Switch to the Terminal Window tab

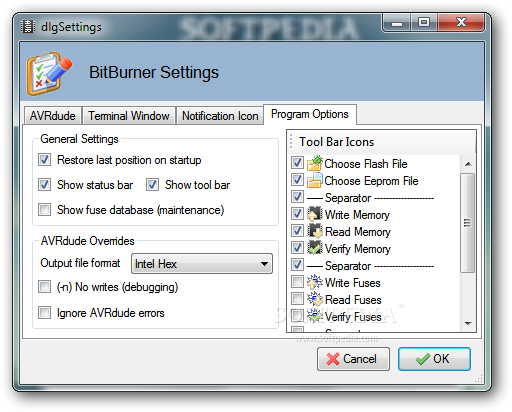pyautogui.click(x=129, y=116)
